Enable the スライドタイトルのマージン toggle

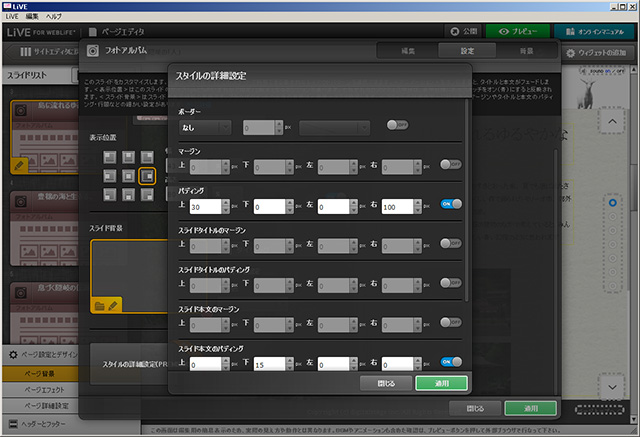450,243
